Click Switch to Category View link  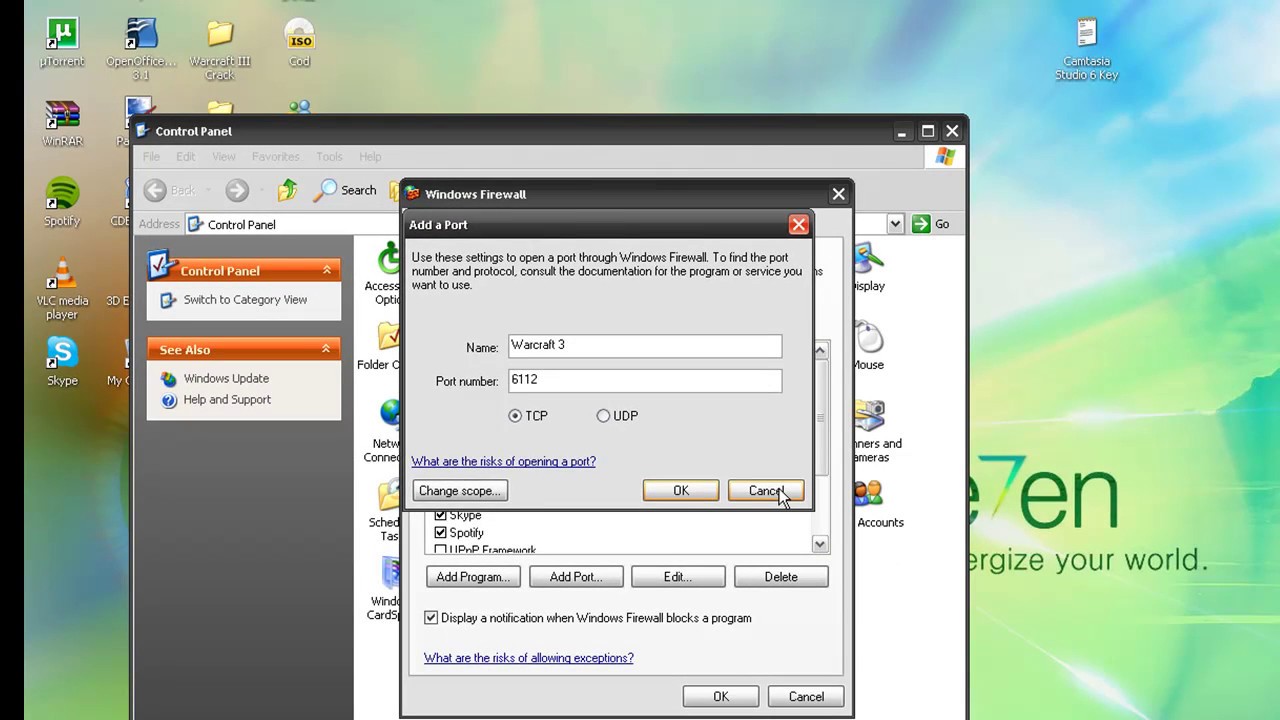245,300
